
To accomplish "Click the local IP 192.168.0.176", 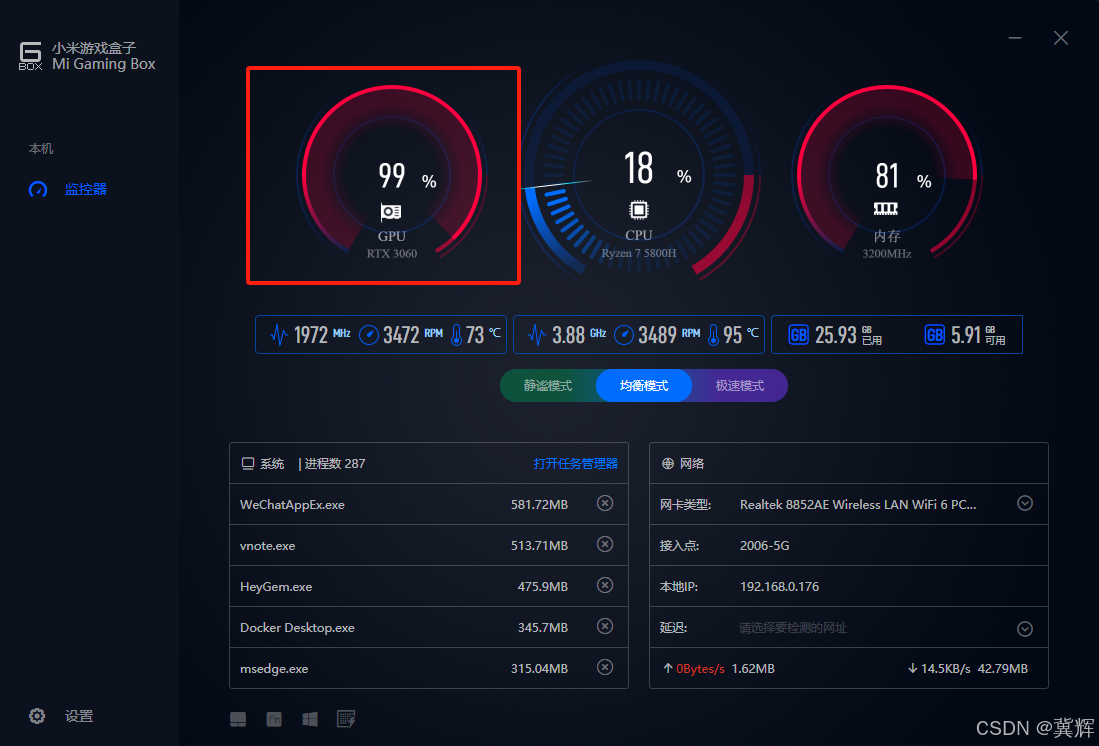I will point(779,587).
